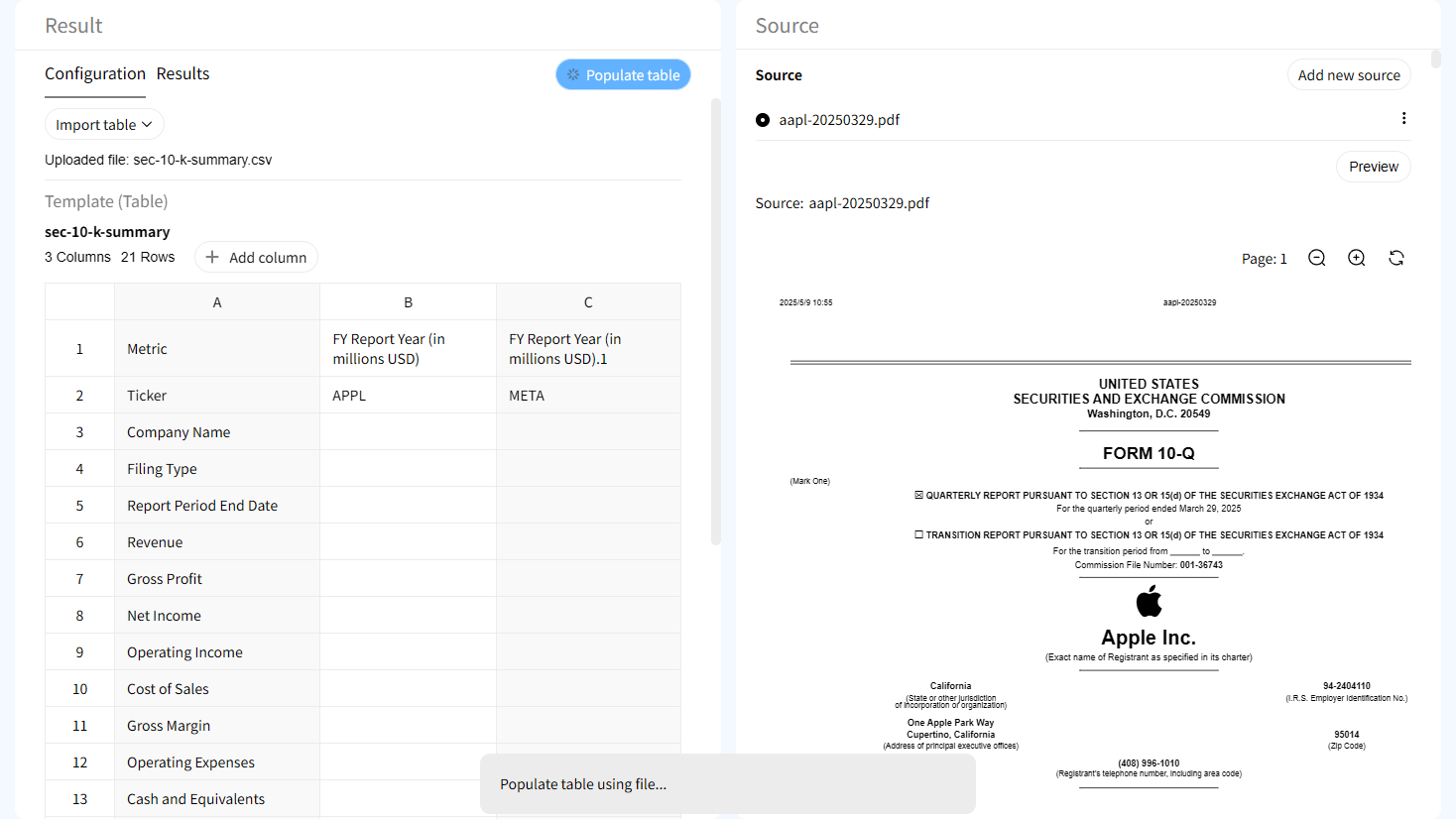Click the 'Company Name' cell

click(x=217, y=432)
